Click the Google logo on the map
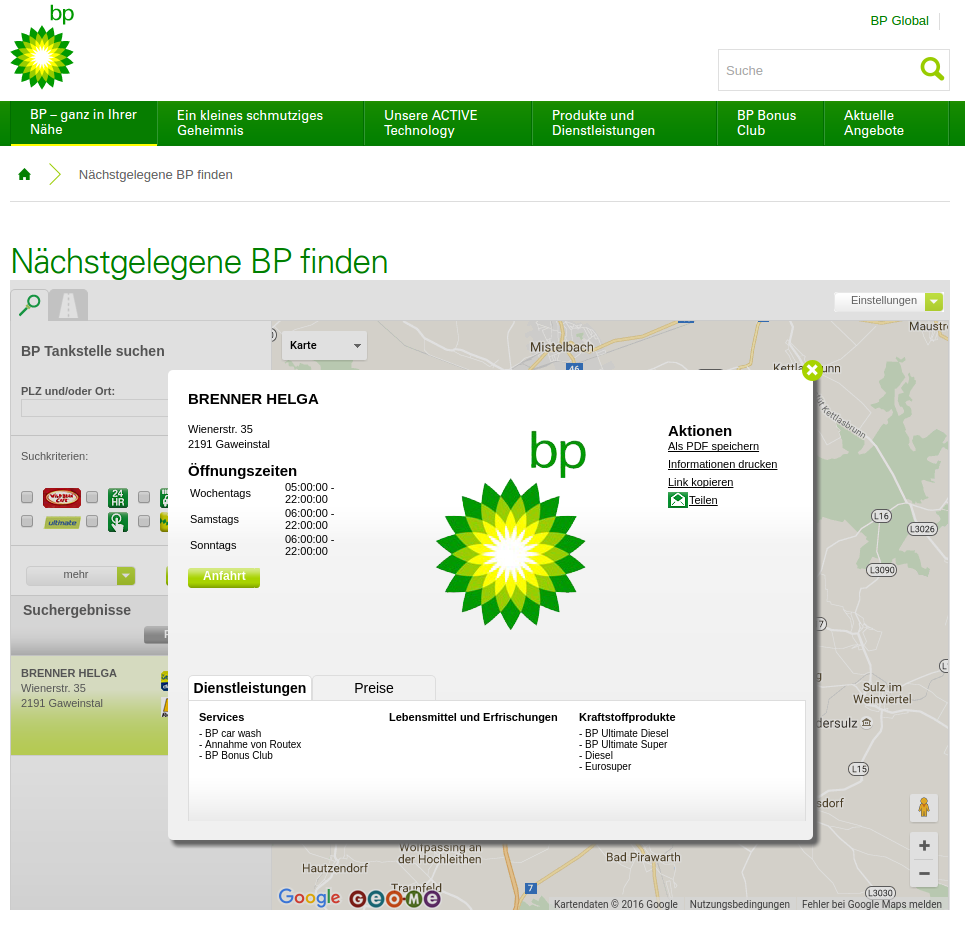The height and width of the screenshot is (926, 965). pyautogui.click(x=309, y=898)
